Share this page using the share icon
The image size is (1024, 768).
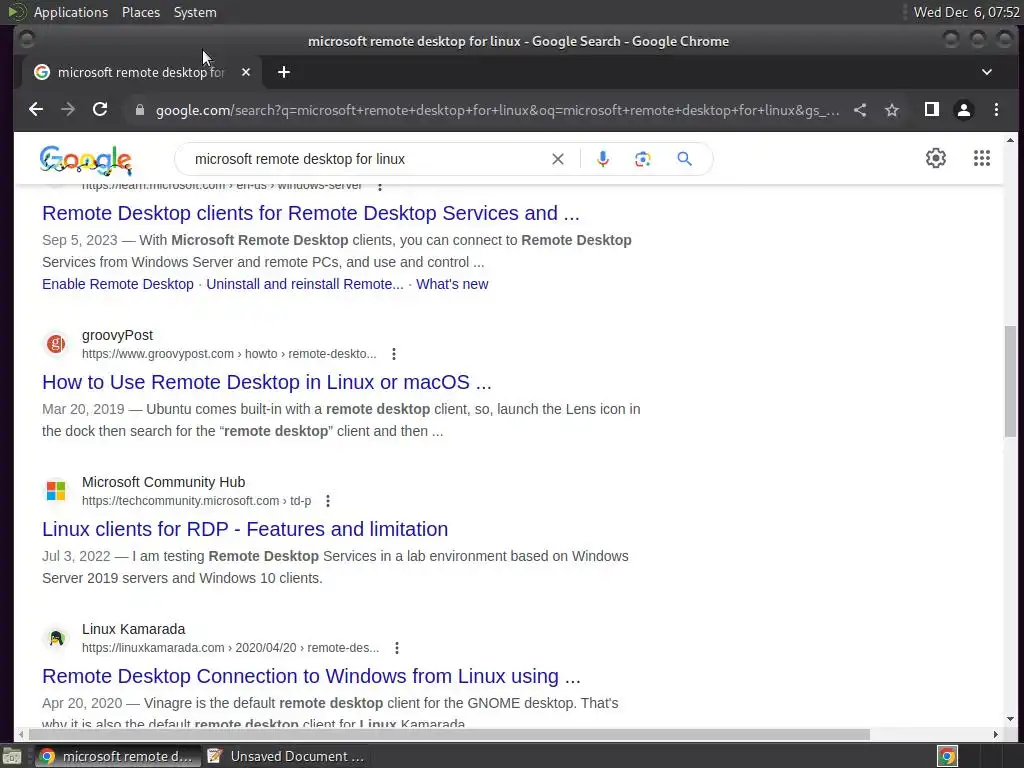(860, 110)
